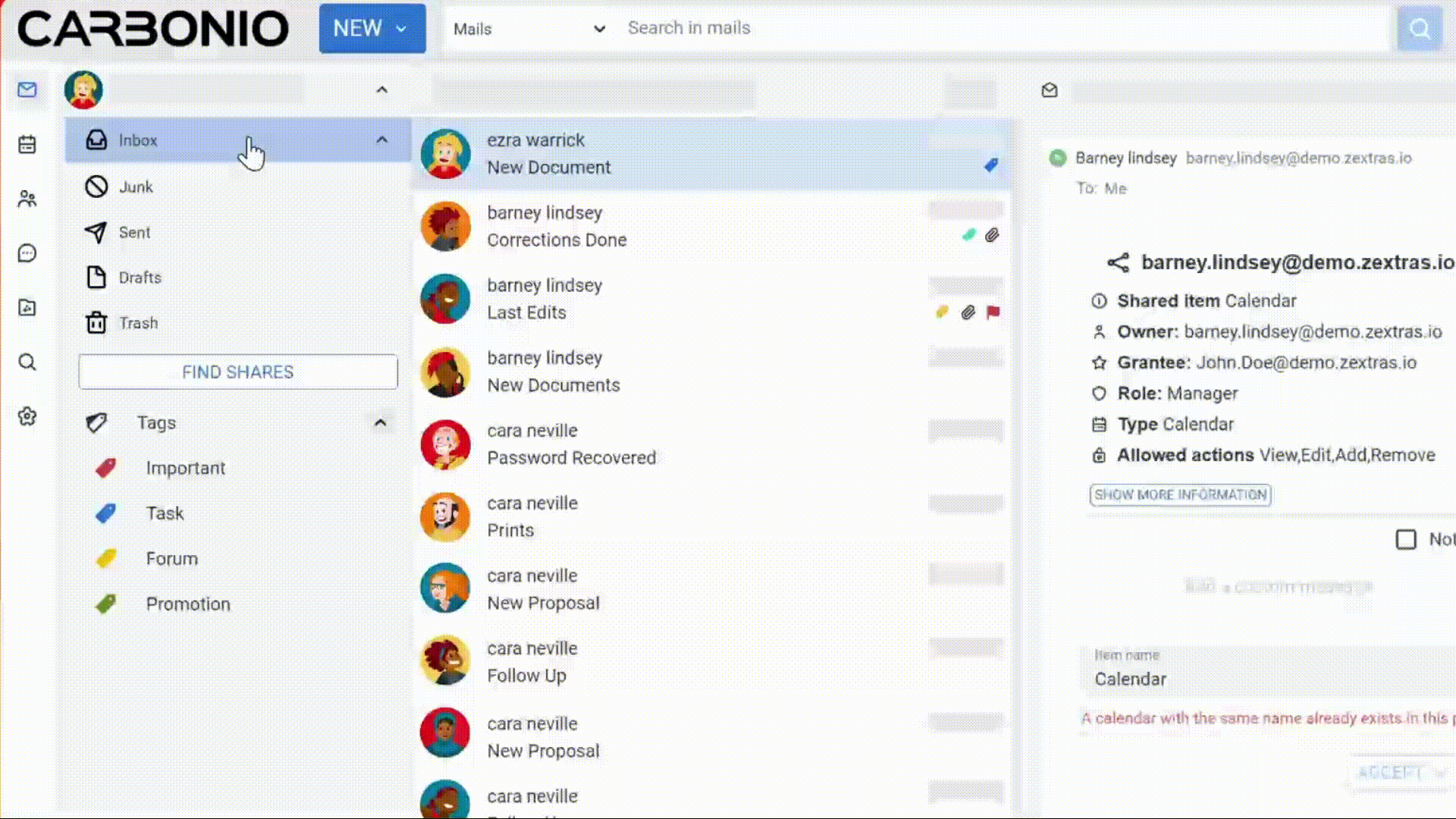The height and width of the screenshot is (819, 1456).
Task: Open the Calendar module in the sidebar
Action: coord(27,144)
